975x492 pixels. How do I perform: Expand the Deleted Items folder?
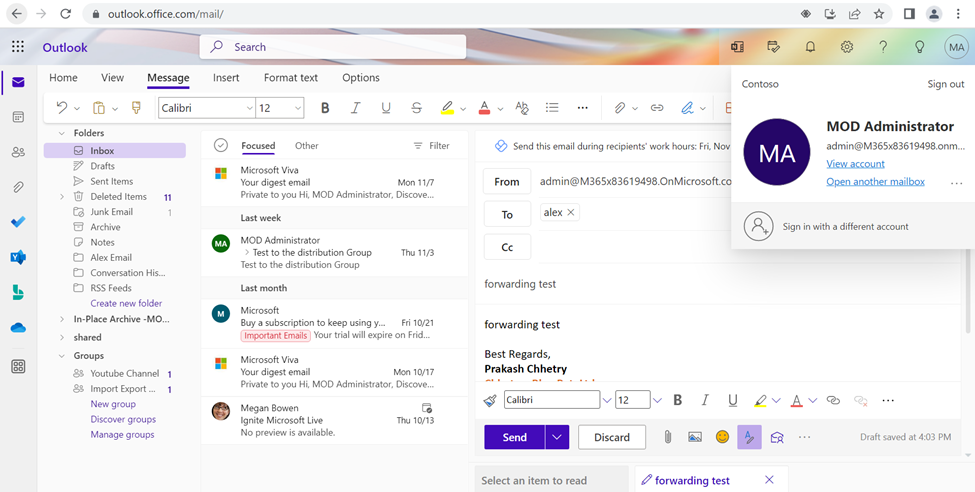62,197
